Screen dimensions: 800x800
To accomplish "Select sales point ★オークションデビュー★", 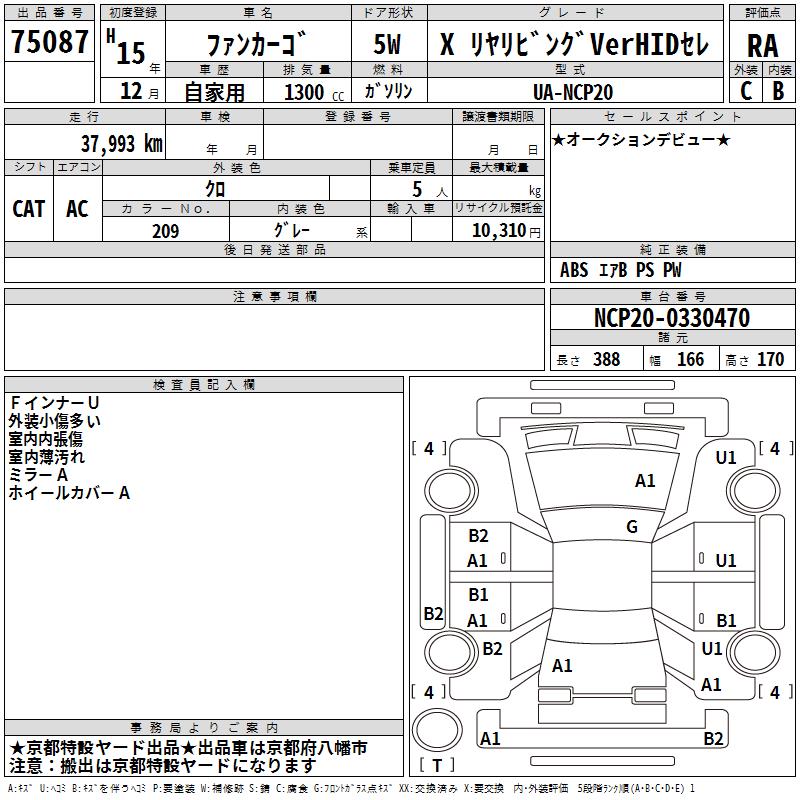I will [641, 139].
